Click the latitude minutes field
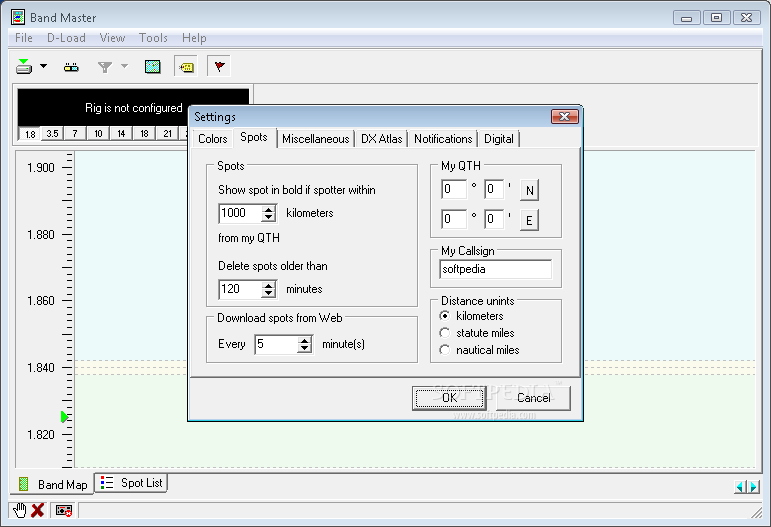This screenshot has width=771, height=527. tap(494, 189)
